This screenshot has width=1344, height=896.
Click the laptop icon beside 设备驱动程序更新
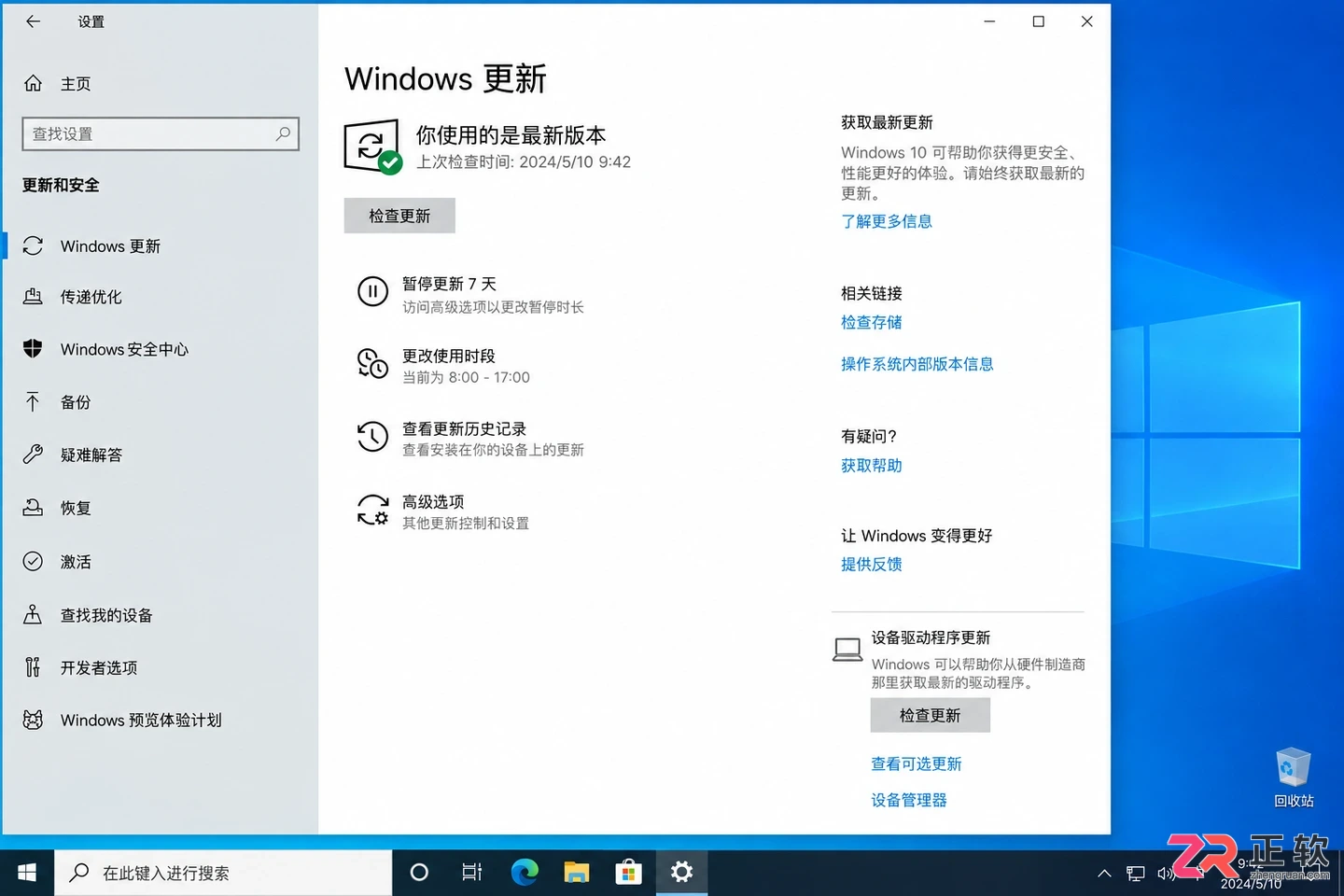coord(847,650)
